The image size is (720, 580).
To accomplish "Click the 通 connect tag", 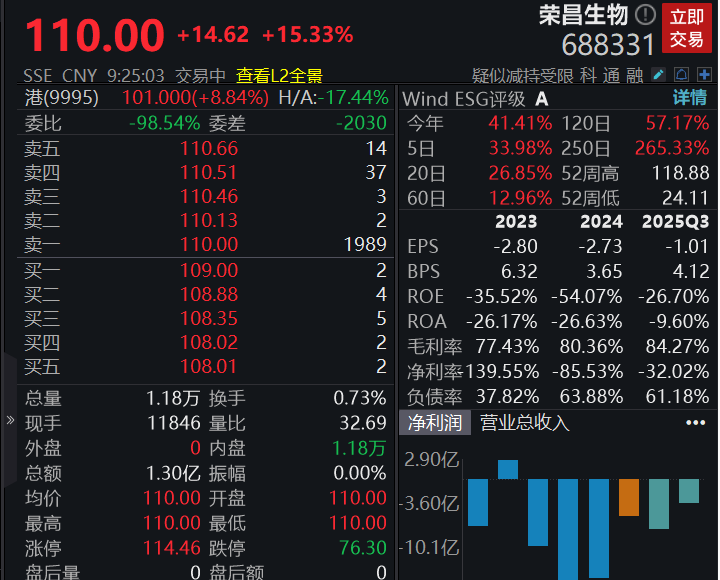I will click(611, 76).
